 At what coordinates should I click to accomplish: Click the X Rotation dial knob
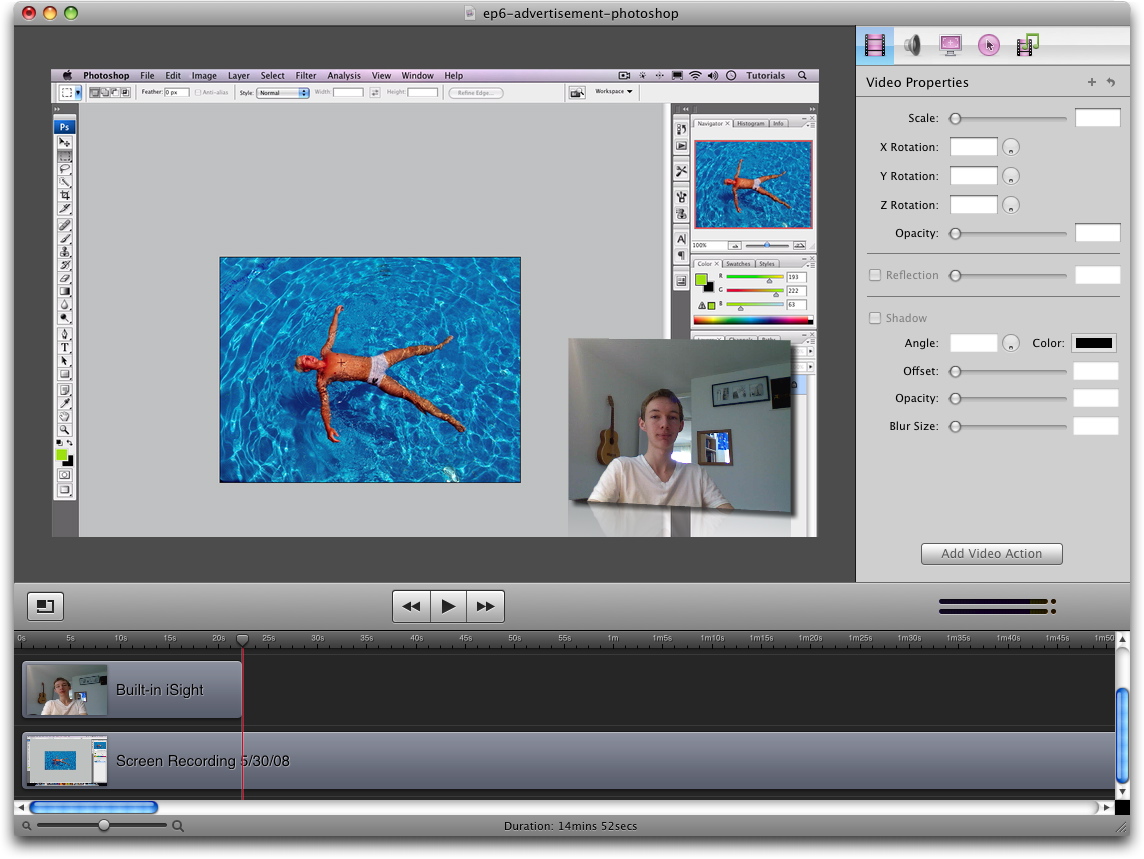[x=1011, y=147]
